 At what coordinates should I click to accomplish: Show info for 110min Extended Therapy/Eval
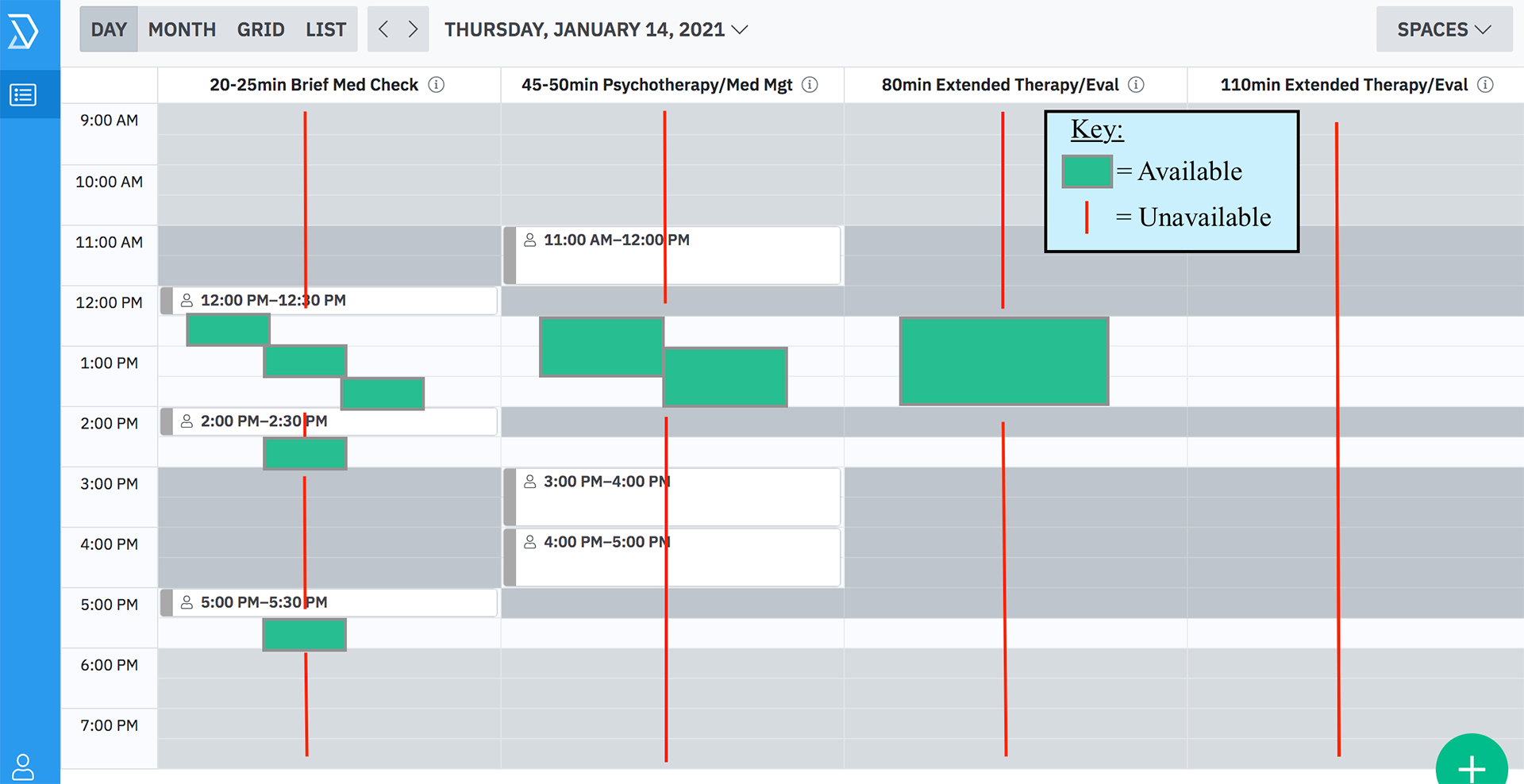(1485, 85)
